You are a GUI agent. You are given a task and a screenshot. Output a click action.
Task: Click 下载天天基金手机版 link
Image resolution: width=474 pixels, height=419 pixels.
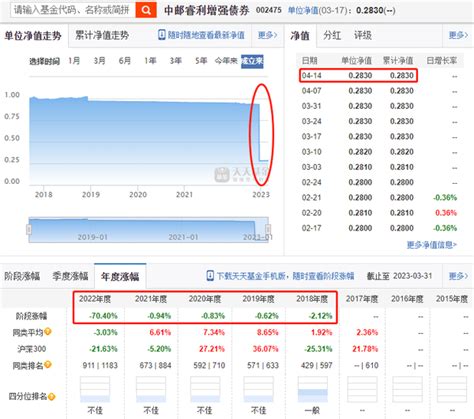tap(285, 276)
